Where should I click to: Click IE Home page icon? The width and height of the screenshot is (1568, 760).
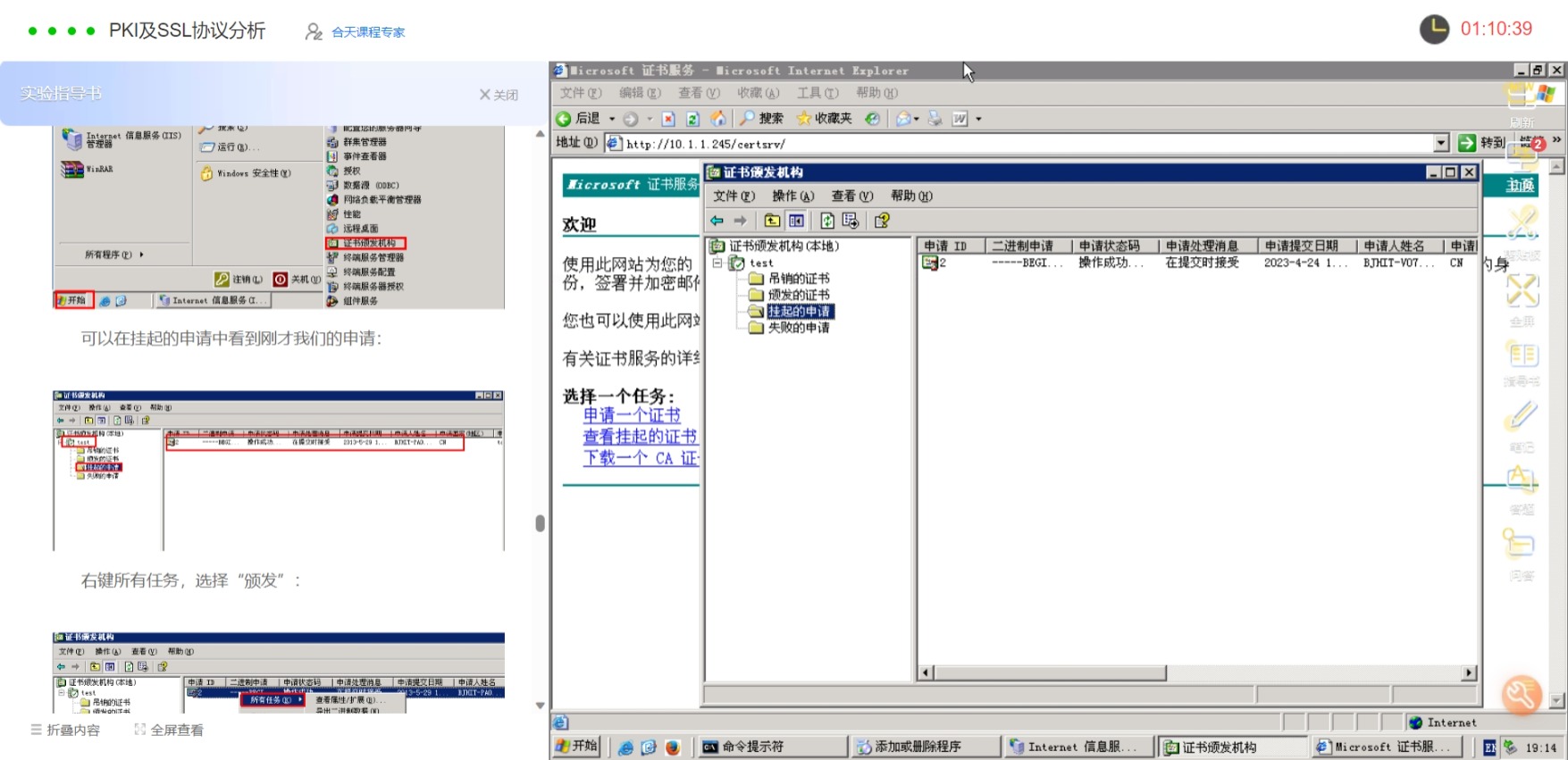[x=717, y=119]
